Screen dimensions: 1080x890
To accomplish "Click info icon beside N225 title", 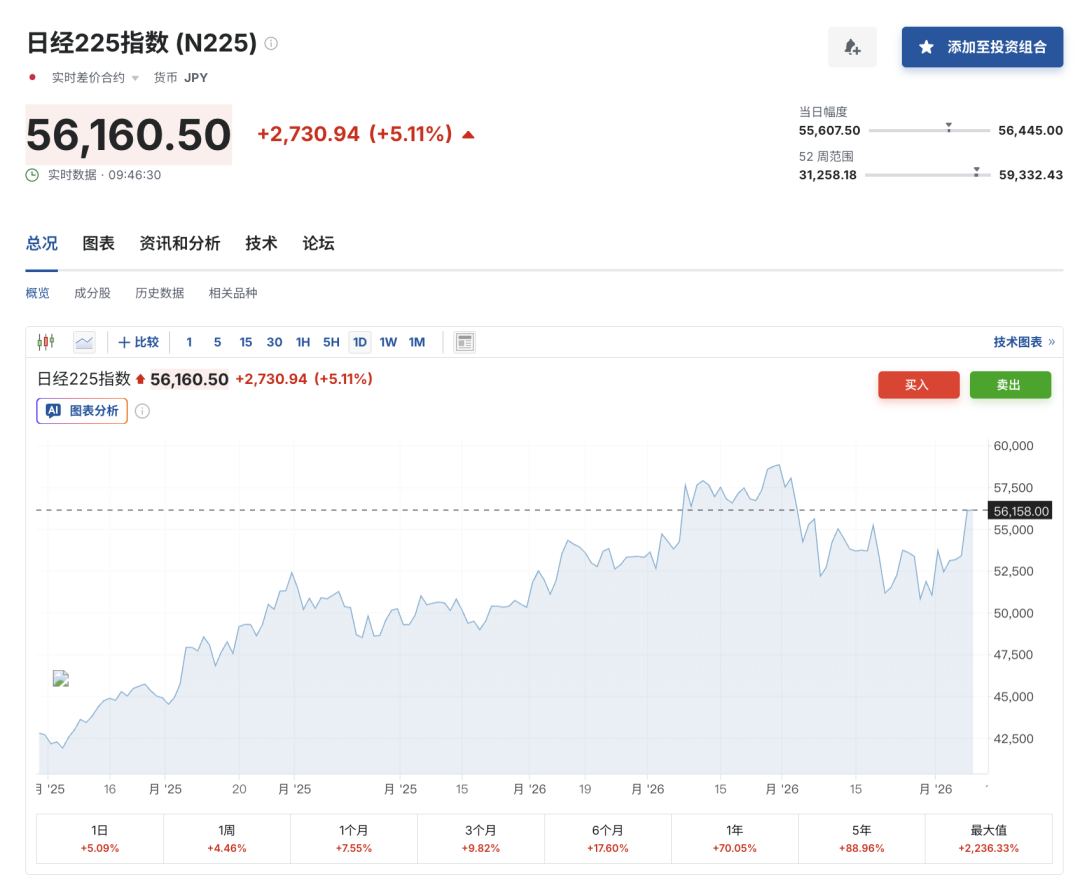I will (x=271, y=43).
